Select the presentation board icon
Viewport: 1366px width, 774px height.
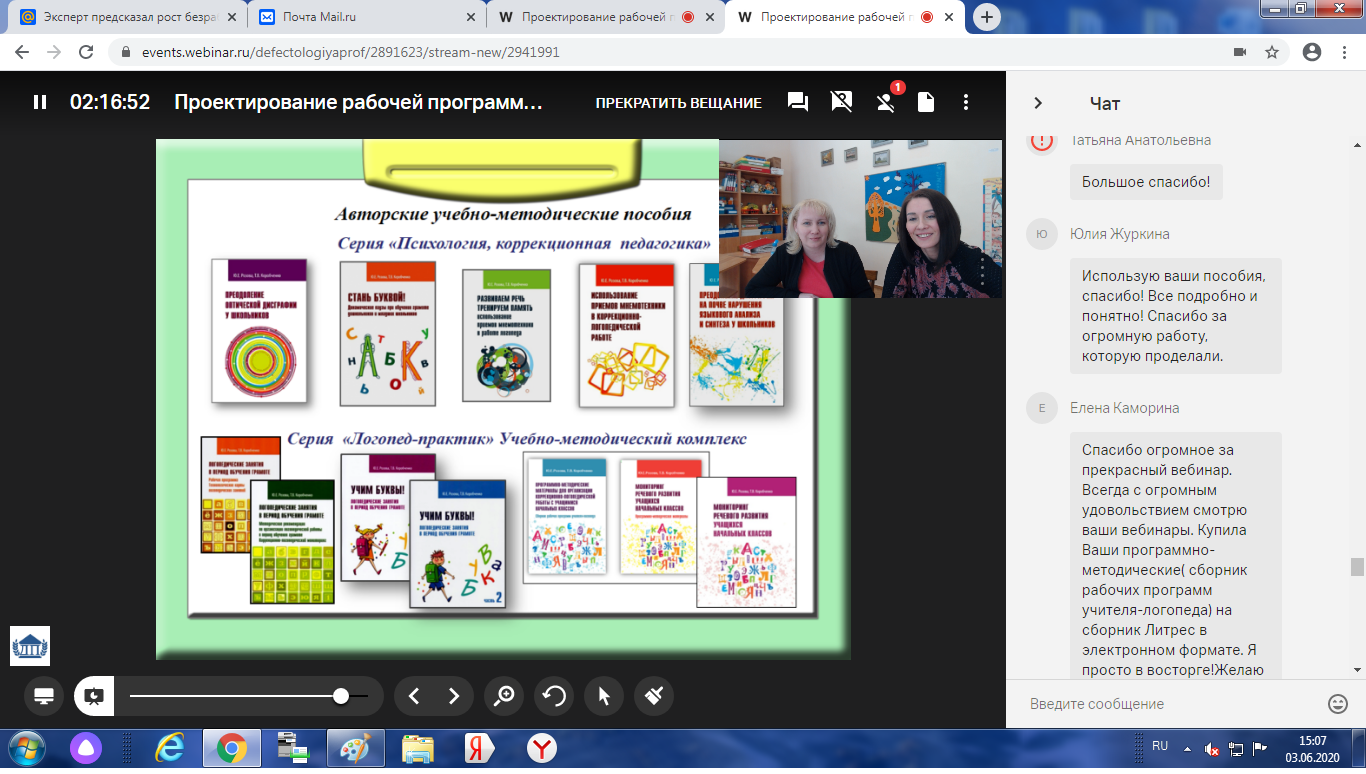[94, 696]
